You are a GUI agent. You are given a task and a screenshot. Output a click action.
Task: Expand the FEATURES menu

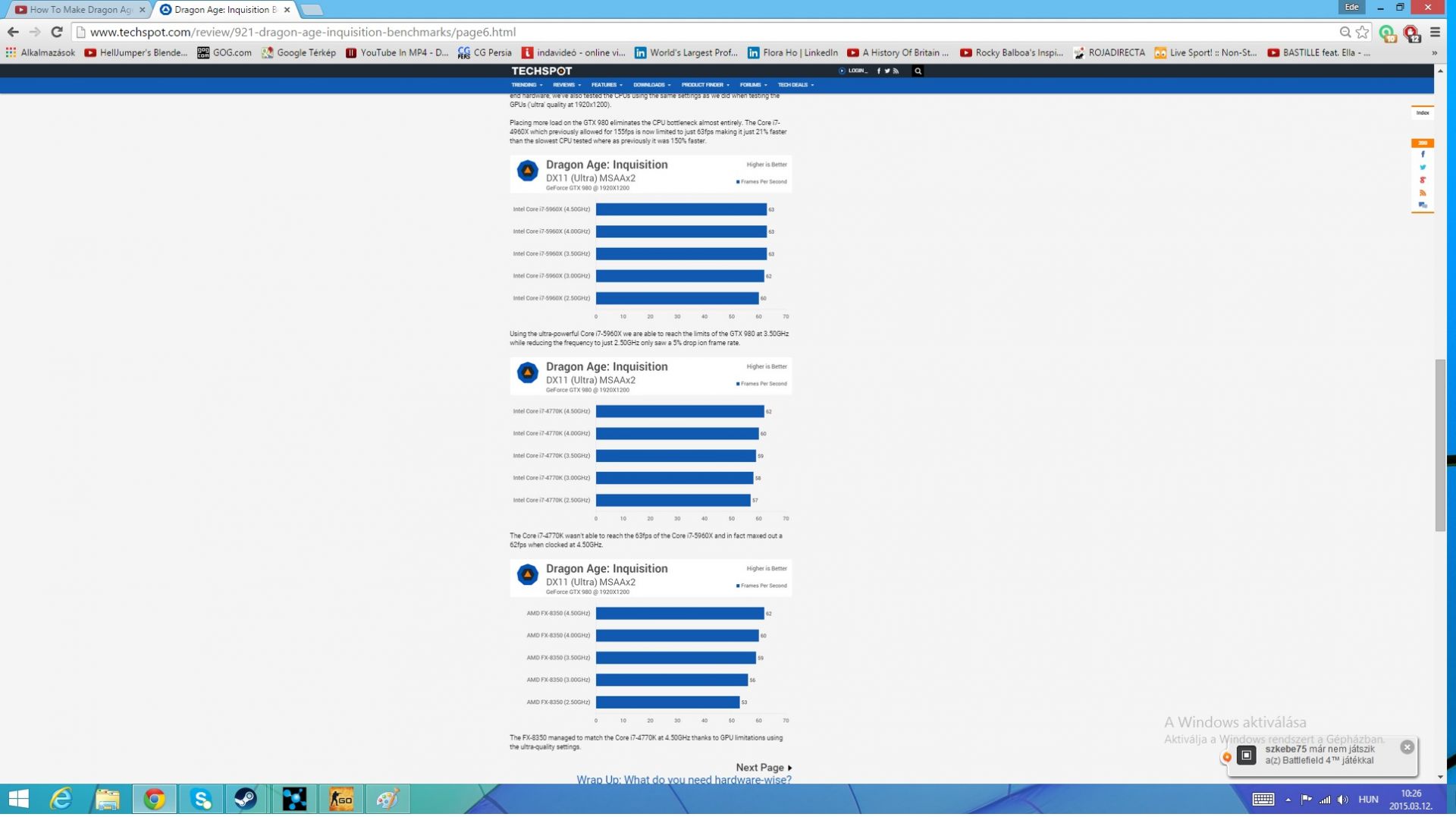click(x=607, y=85)
